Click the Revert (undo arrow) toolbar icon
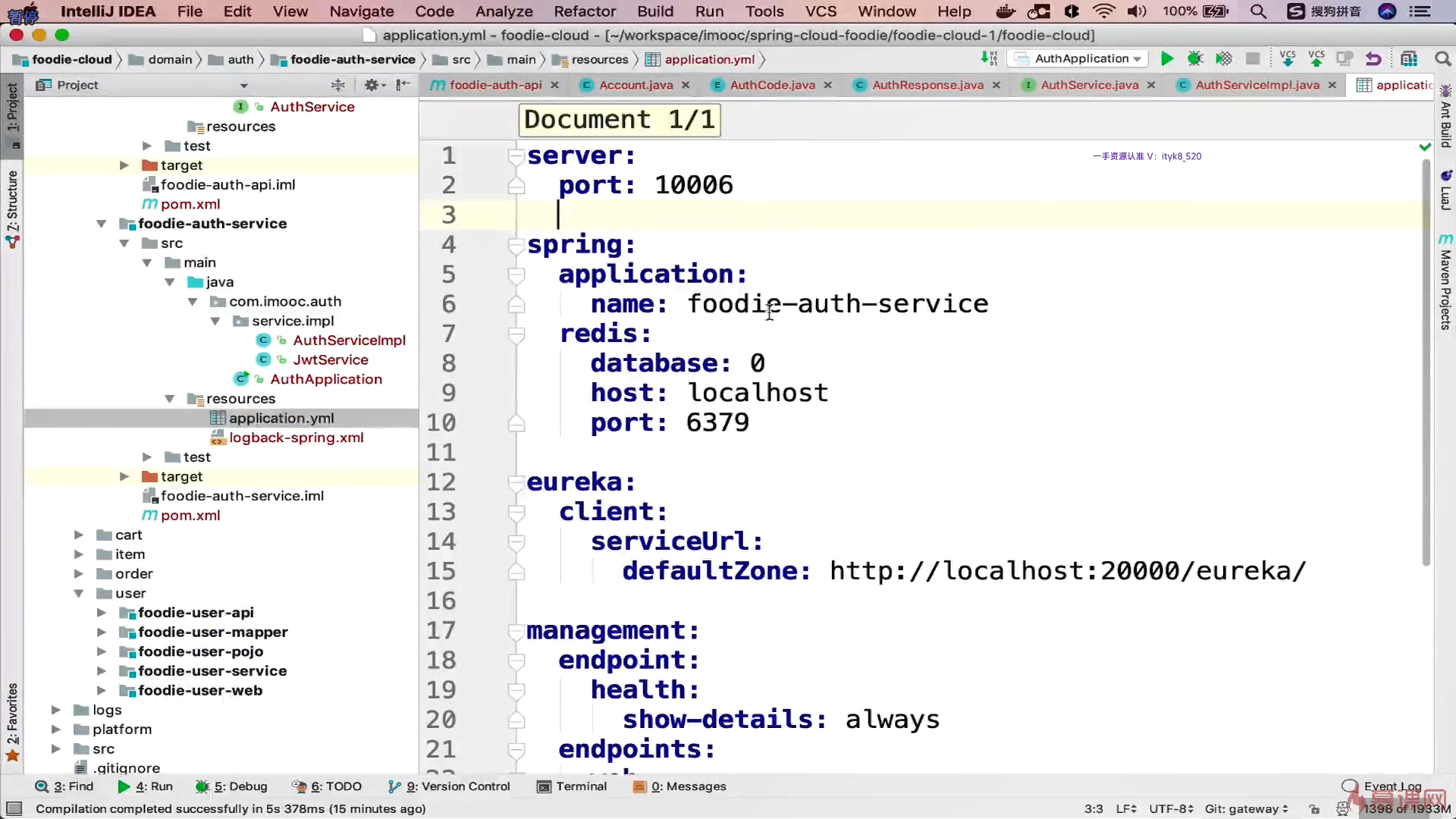The image size is (1456, 819). click(x=1373, y=58)
